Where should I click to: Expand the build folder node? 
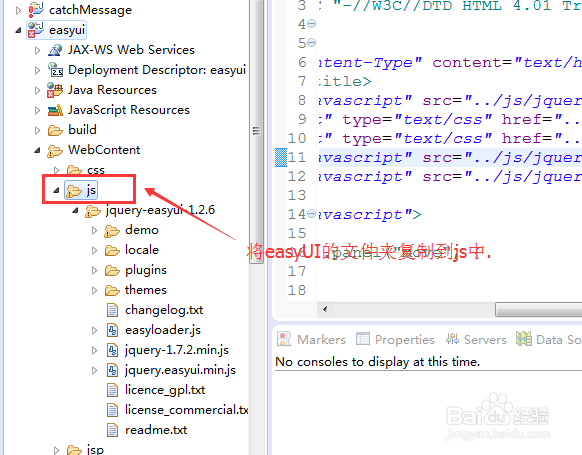click(37, 130)
